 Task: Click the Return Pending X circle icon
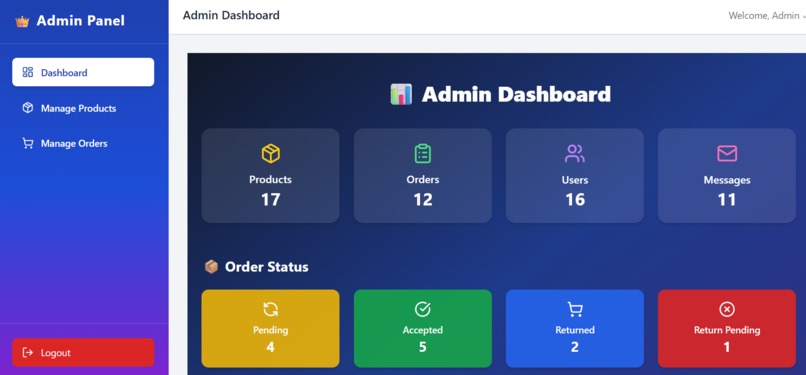[x=727, y=309]
